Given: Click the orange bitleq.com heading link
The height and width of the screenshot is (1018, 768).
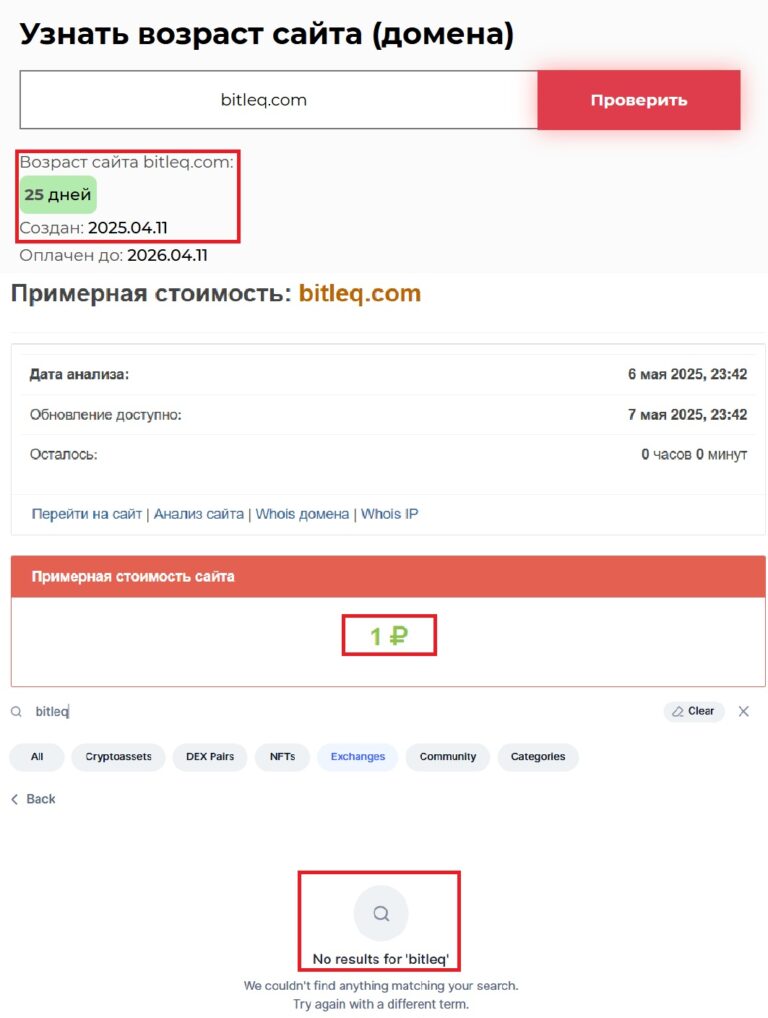Looking at the screenshot, I should click(x=360, y=294).
